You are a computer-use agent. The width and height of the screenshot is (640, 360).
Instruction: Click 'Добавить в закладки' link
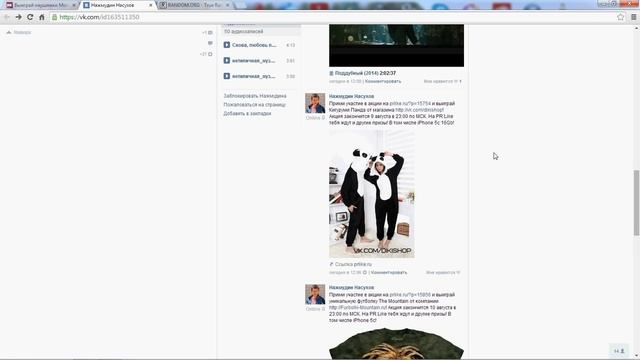[247, 113]
